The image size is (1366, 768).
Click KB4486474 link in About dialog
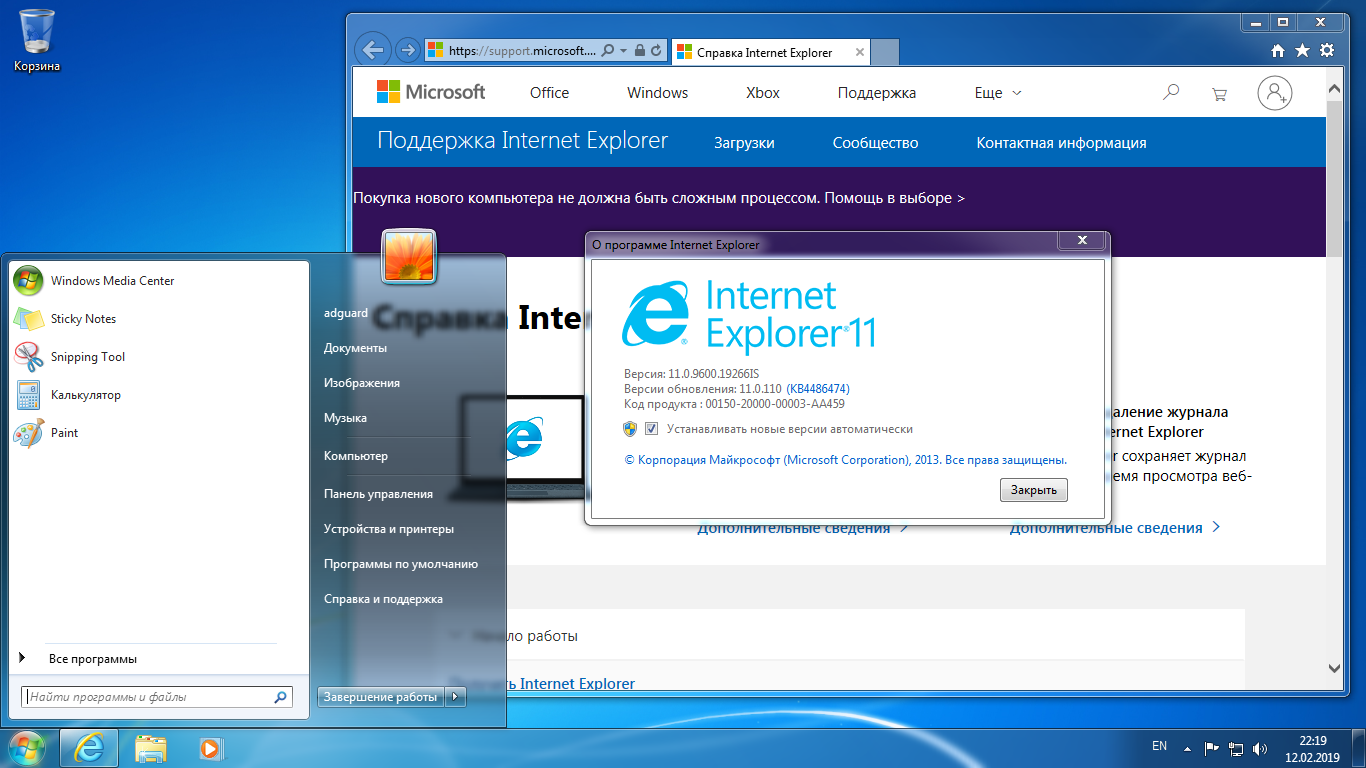818,388
